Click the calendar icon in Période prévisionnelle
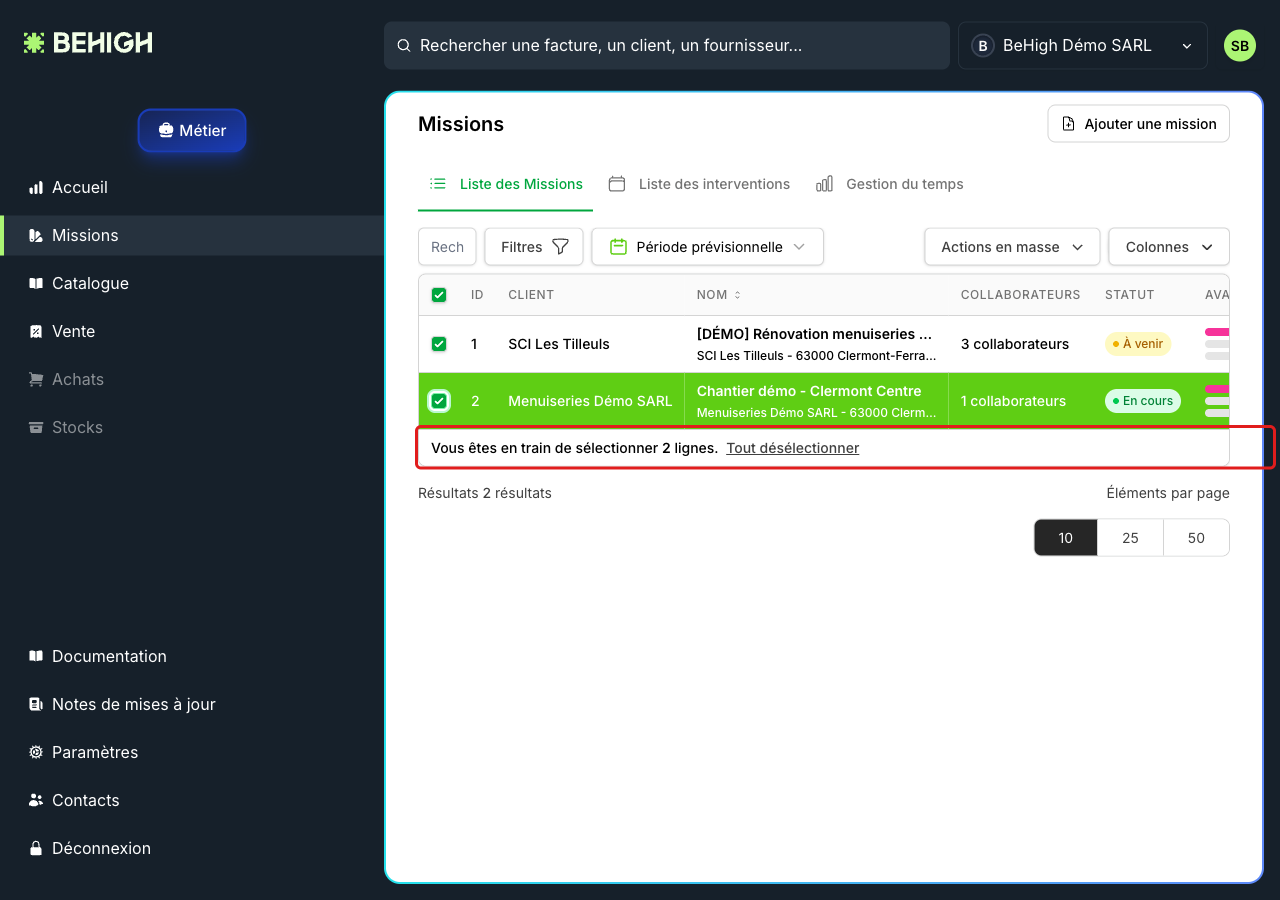Image resolution: width=1280 pixels, height=900 pixels. (618, 247)
